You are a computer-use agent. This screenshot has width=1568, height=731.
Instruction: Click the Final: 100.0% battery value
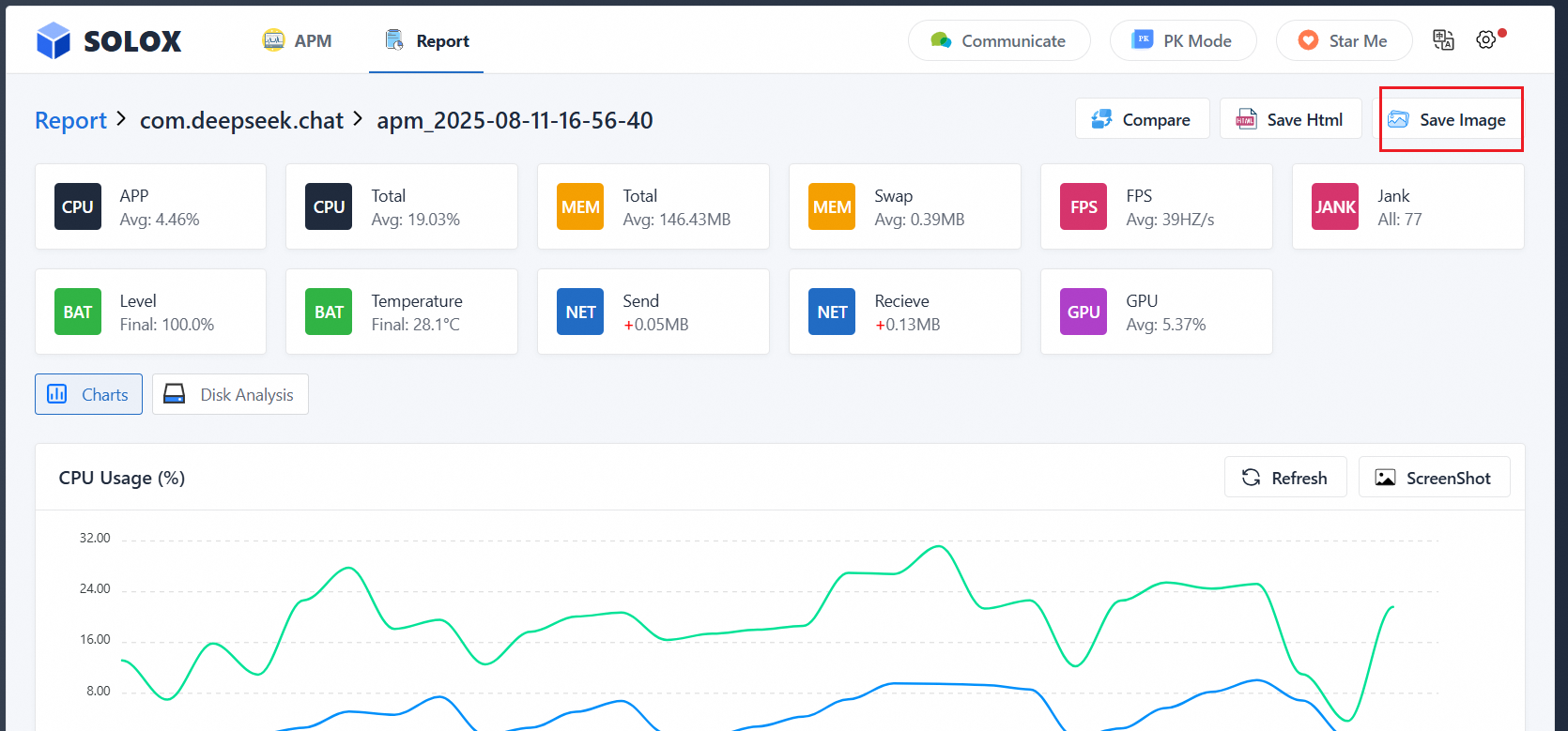[167, 325]
